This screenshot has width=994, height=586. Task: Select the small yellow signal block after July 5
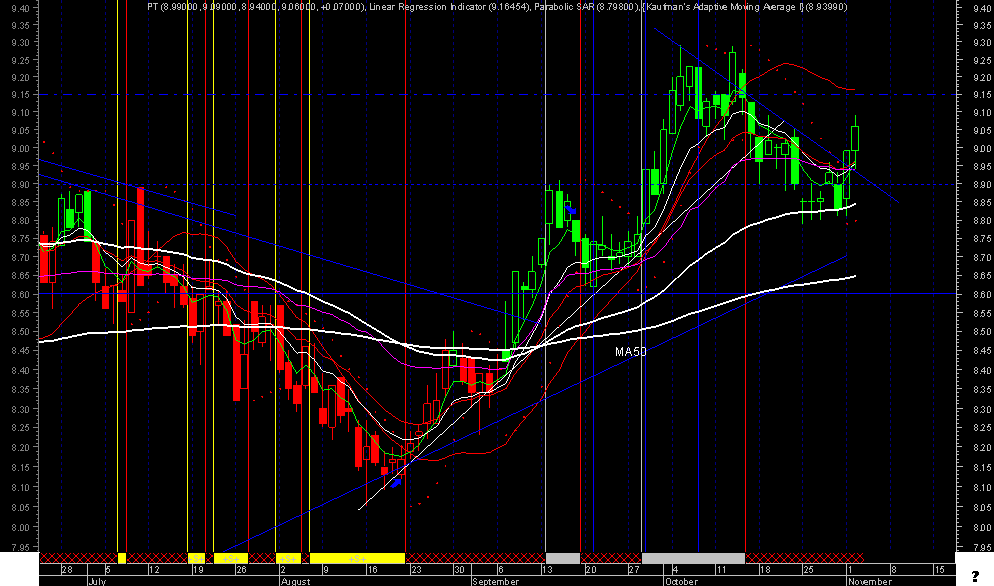pos(122,558)
